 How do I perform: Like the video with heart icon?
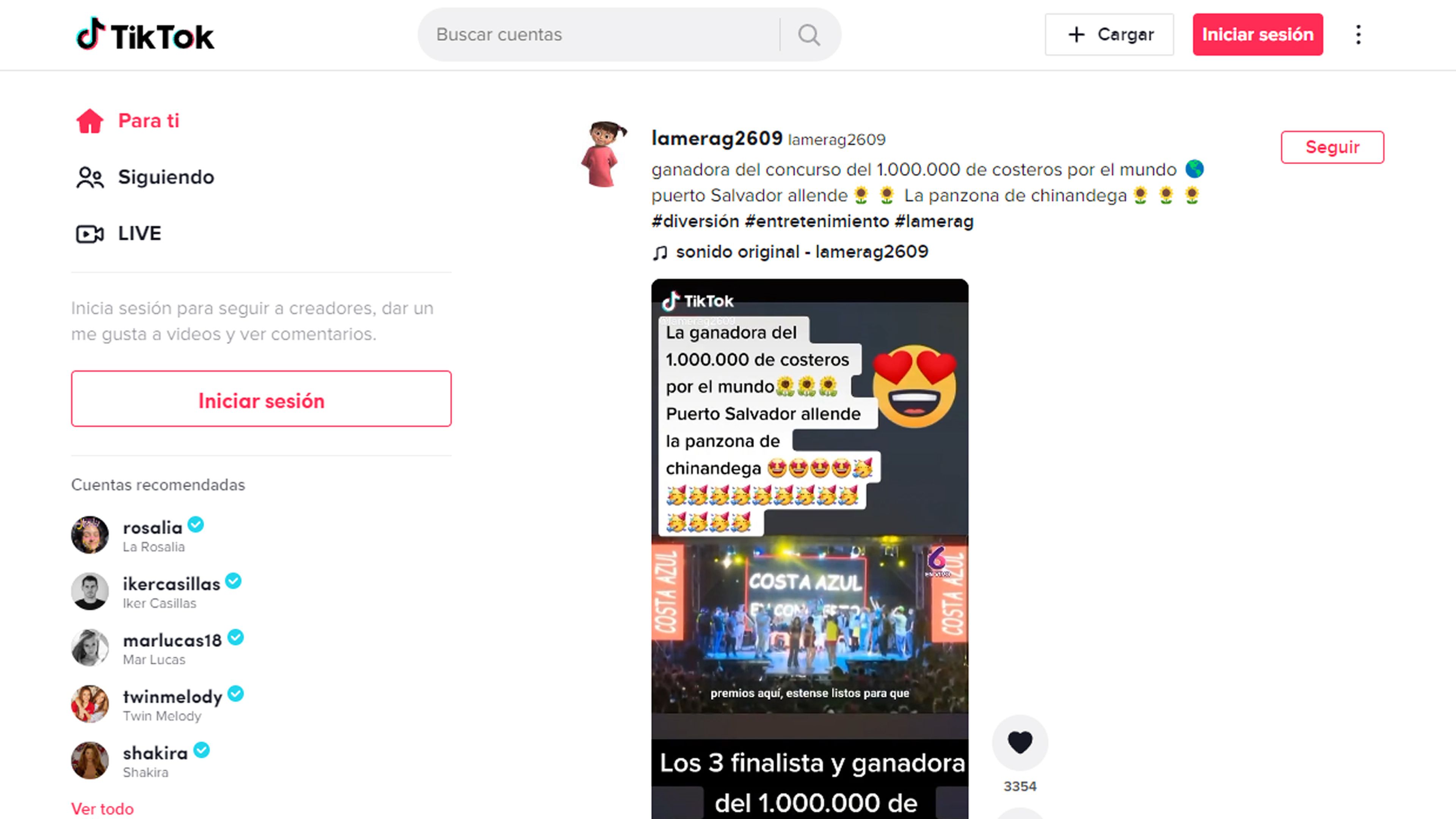pos(1020,742)
